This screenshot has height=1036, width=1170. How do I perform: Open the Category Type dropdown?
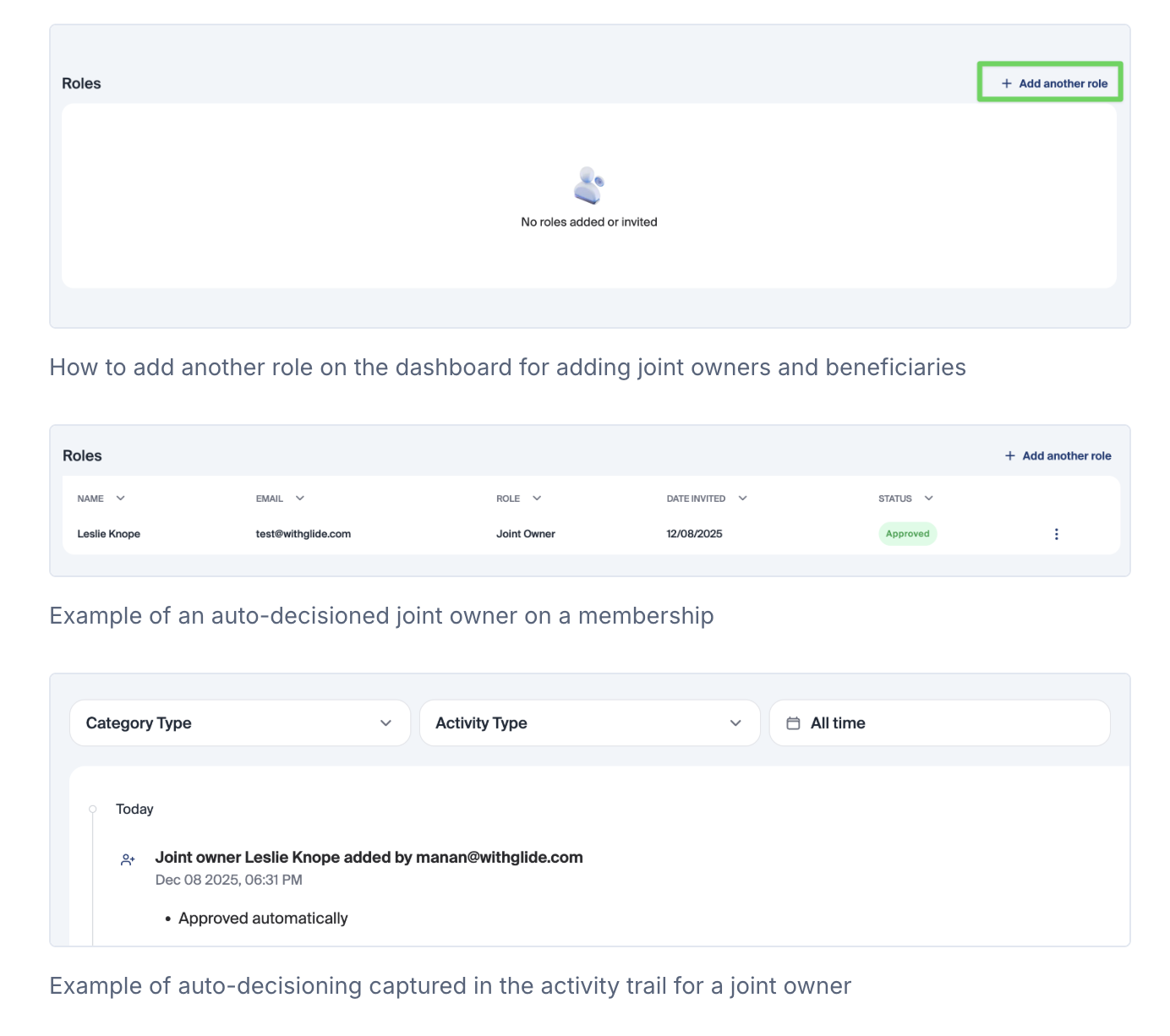[x=239, y=722]
